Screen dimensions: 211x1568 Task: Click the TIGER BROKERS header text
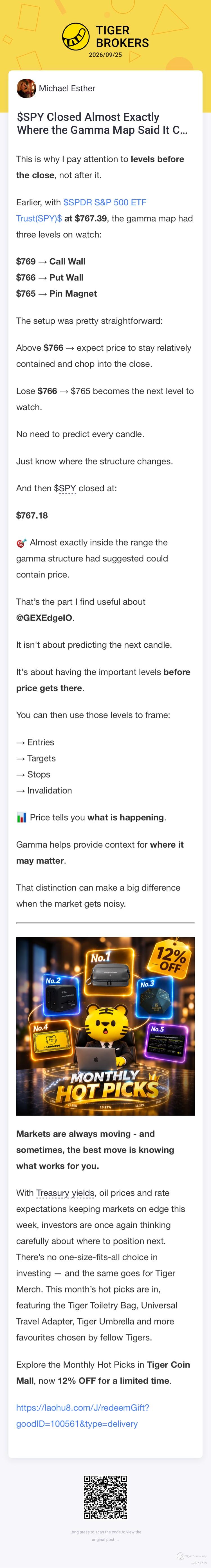(x=122, y=37)
